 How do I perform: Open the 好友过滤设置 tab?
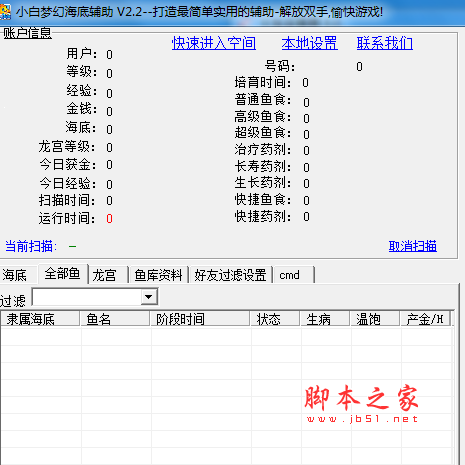coord(231,275)
